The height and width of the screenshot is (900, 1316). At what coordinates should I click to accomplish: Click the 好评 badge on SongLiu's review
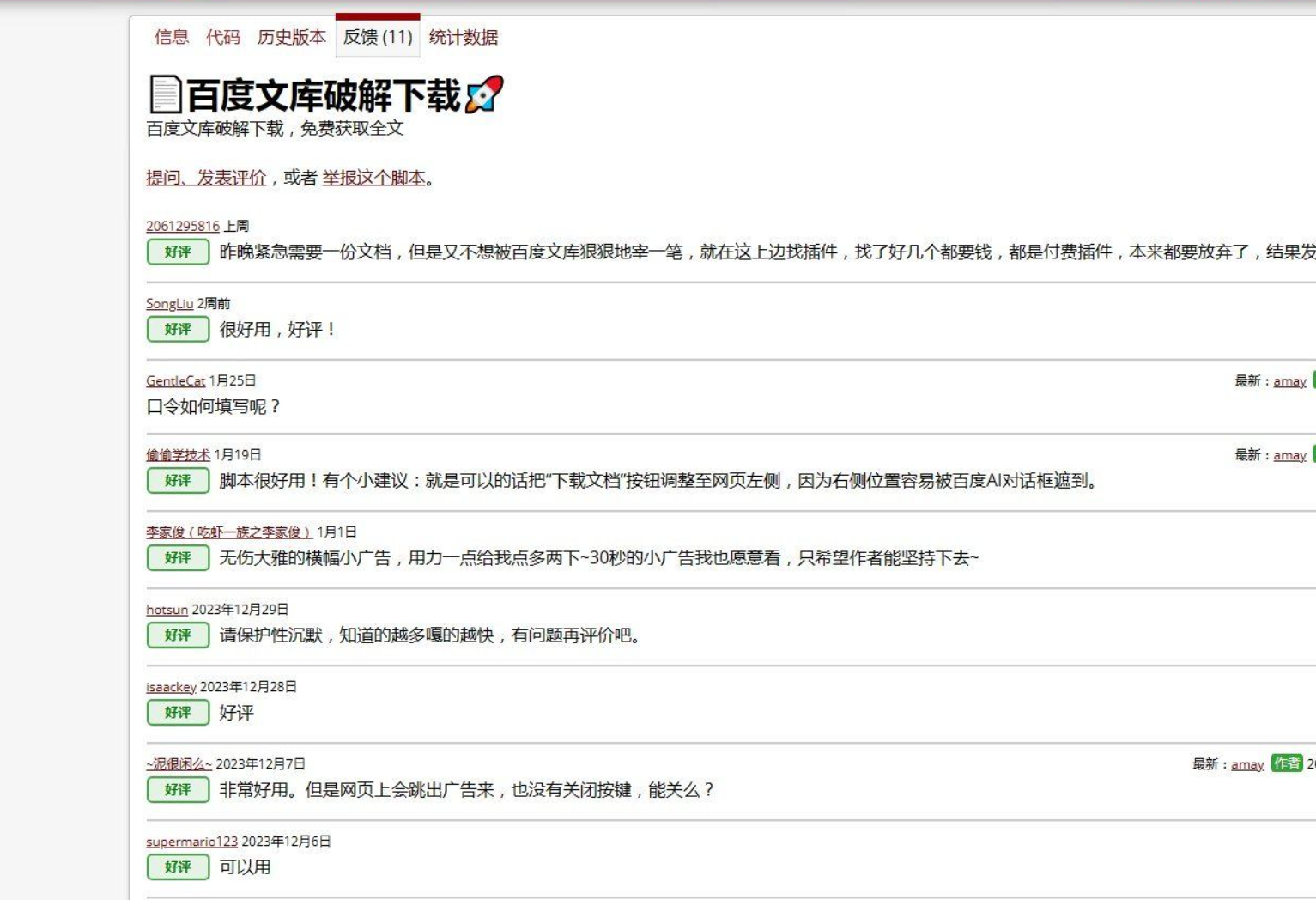click(178, 329)
